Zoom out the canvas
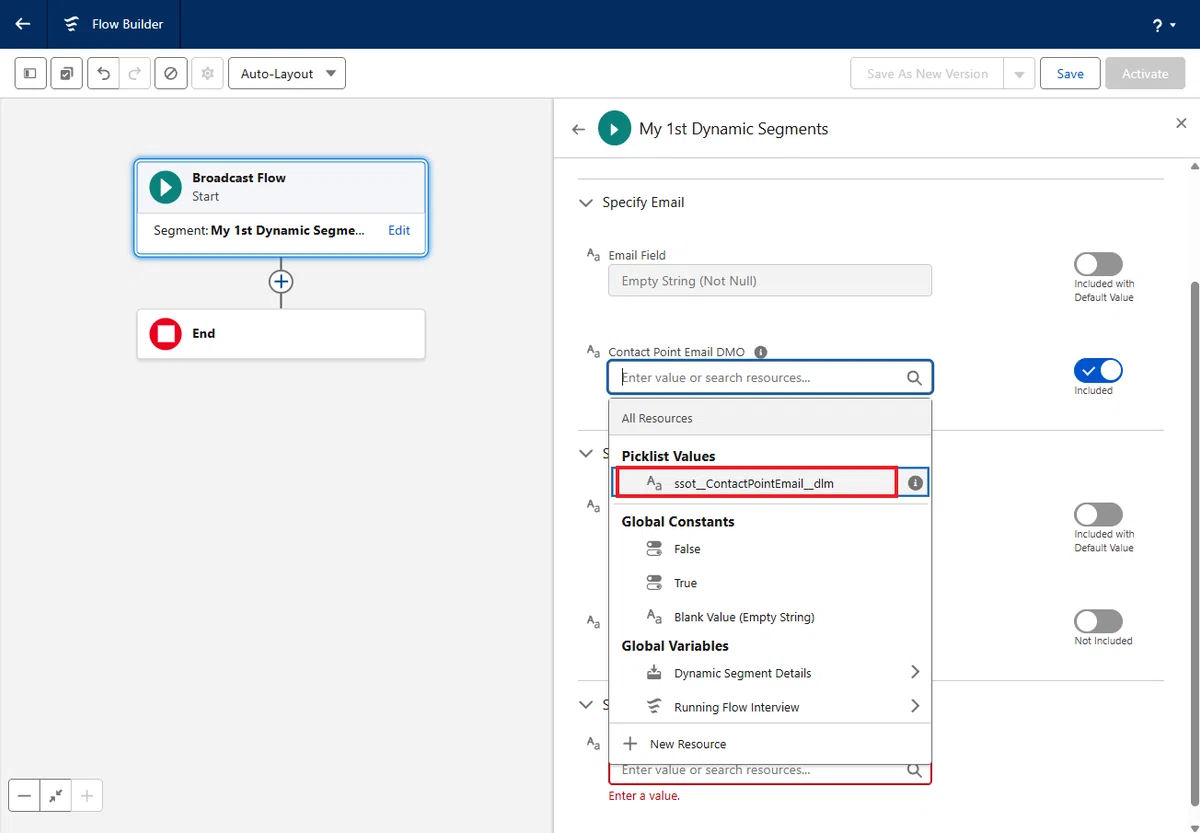Screen dimensions: 1200x833 [24, 796]
